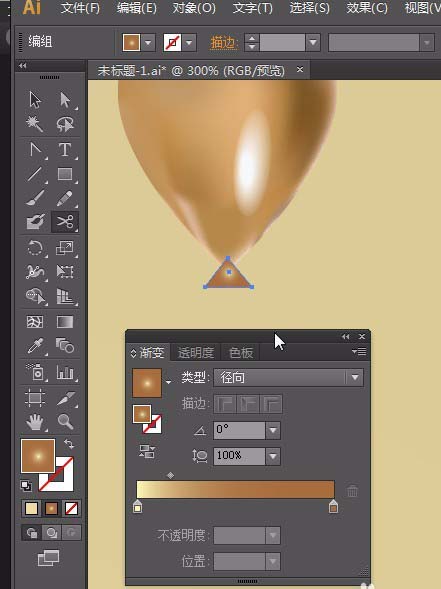Image resolution: width=441 pixels, height=589 pixels.
Task: Select the Gradient tool in toolbox
Action: click(65, 322)
